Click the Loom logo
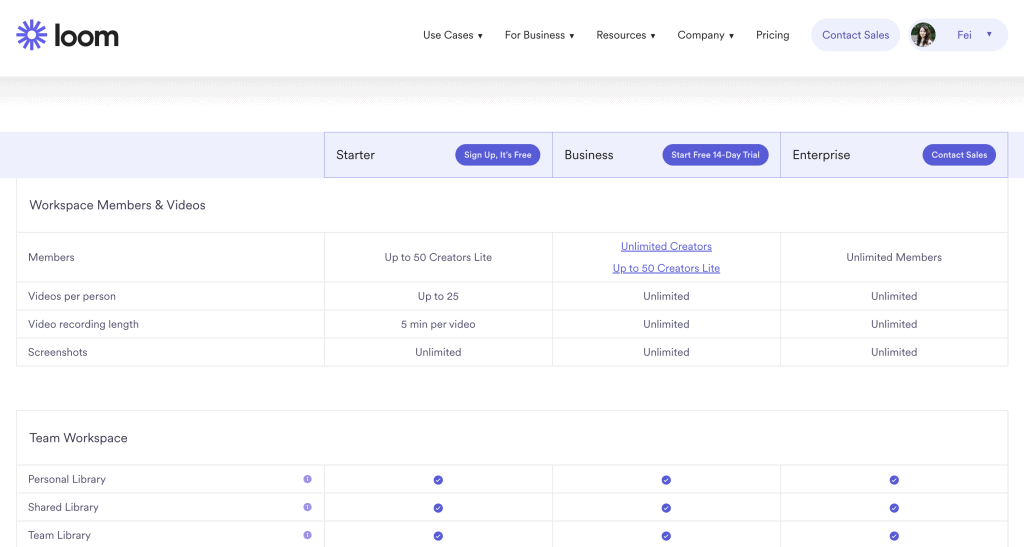 coord(68,36)
